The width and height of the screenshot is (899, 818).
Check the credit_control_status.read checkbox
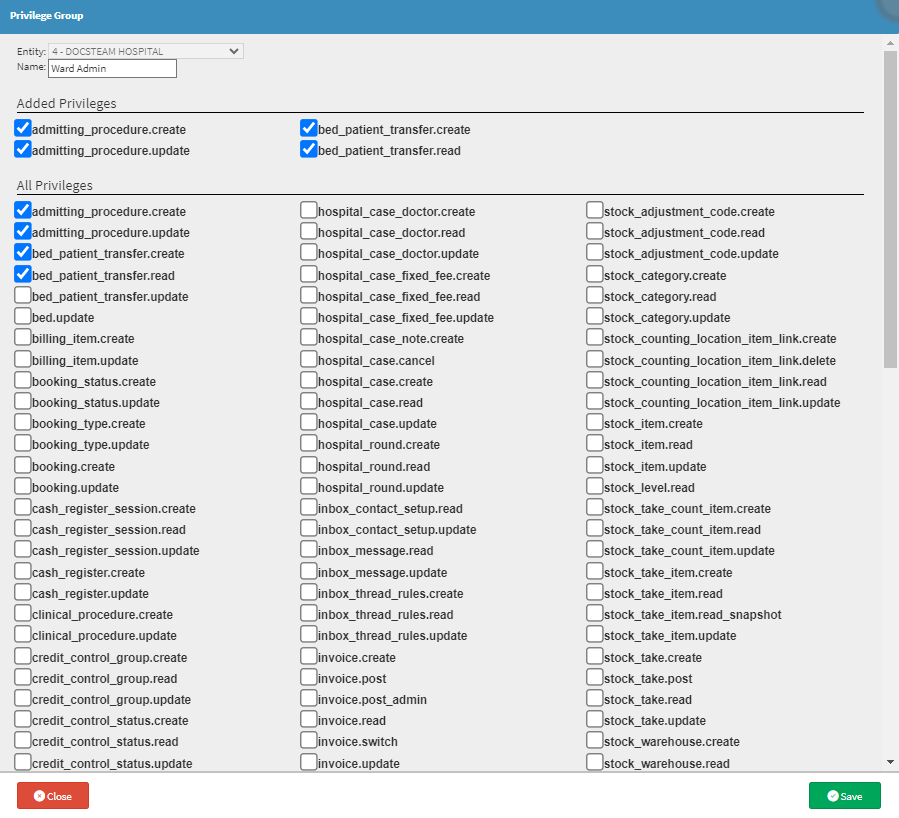(23, 741)
